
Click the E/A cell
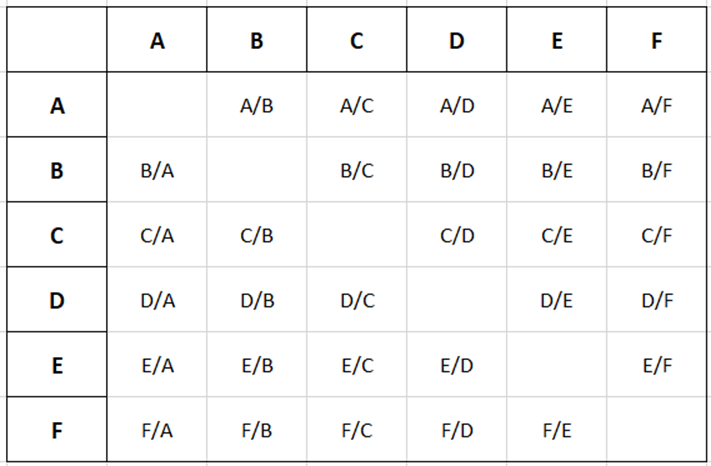point(157,365)
